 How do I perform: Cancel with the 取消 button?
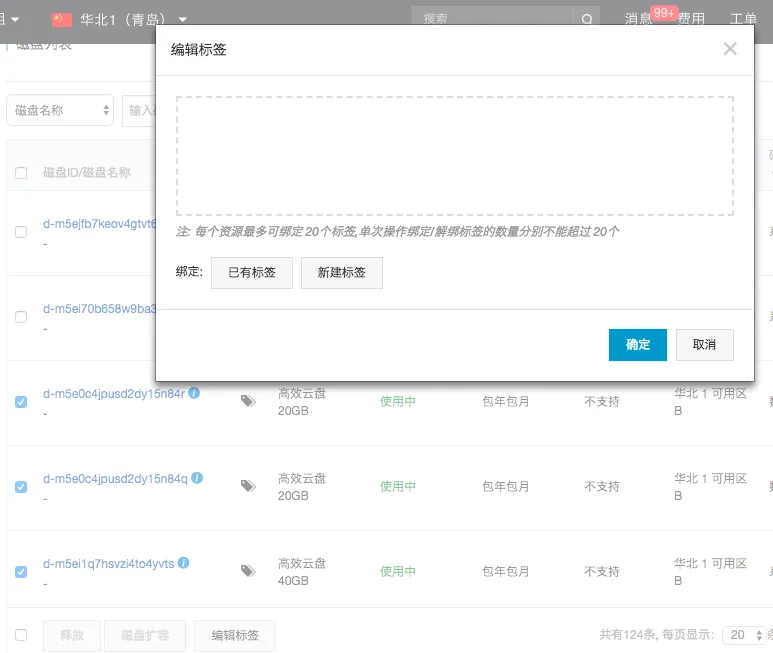coord(704,344)
